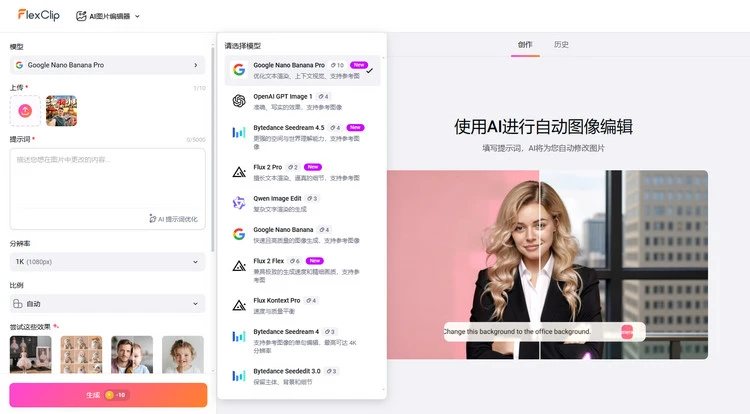Click the Bytedance icon next to Seededit 3.0
Screen dimensions: 750x414
coord(239,376)
